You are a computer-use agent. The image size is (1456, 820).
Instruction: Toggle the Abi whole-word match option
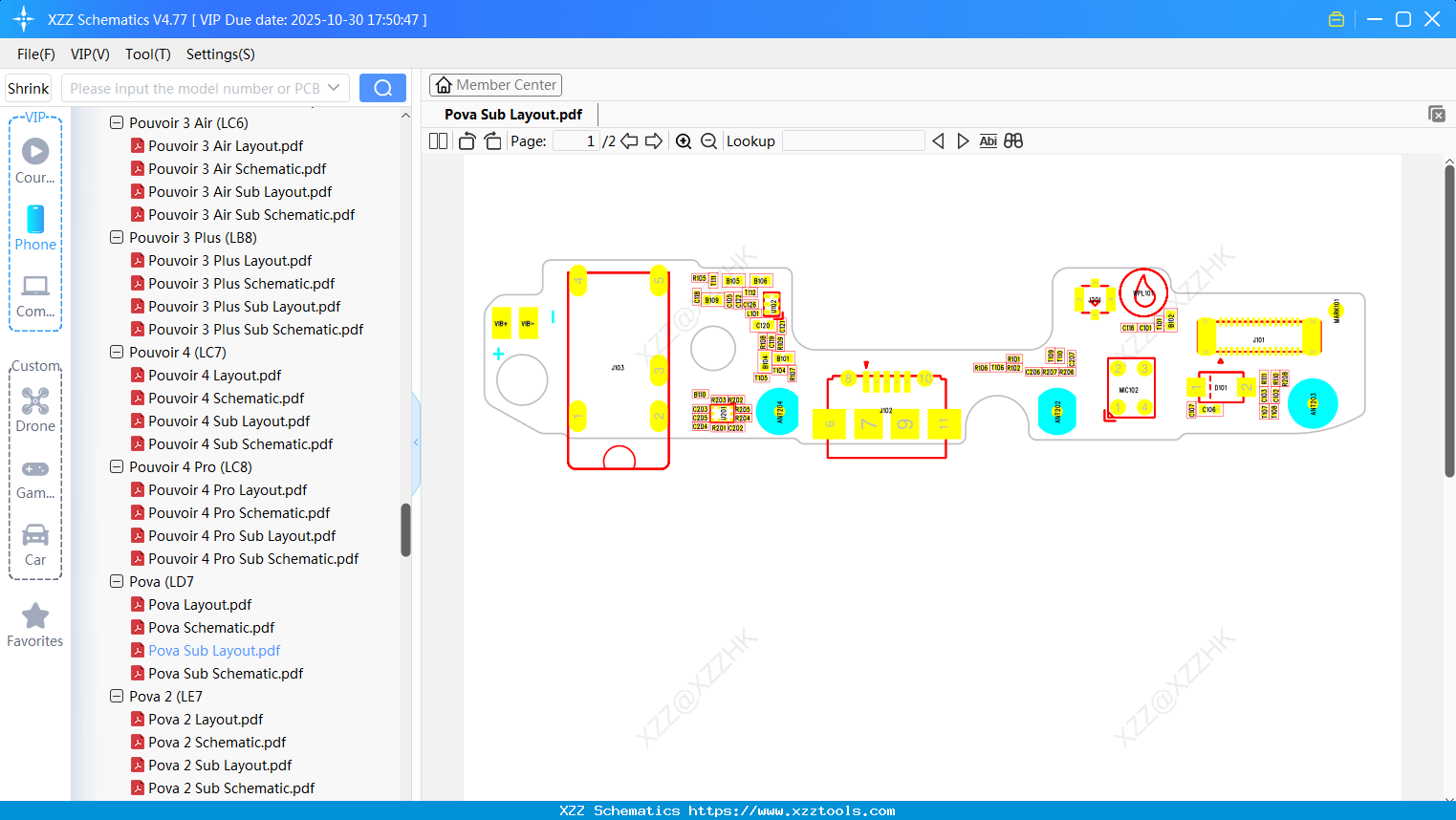(x=988, y=140)
